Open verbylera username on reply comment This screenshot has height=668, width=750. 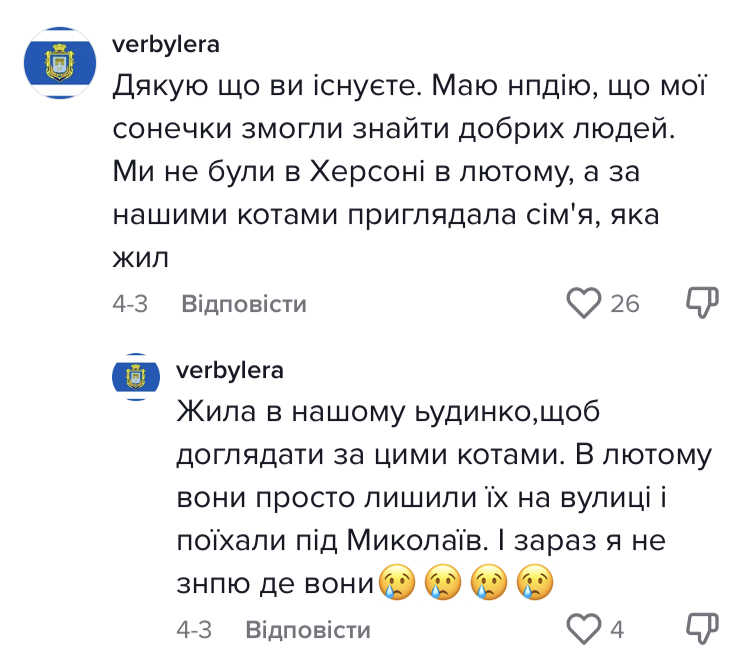229,370
